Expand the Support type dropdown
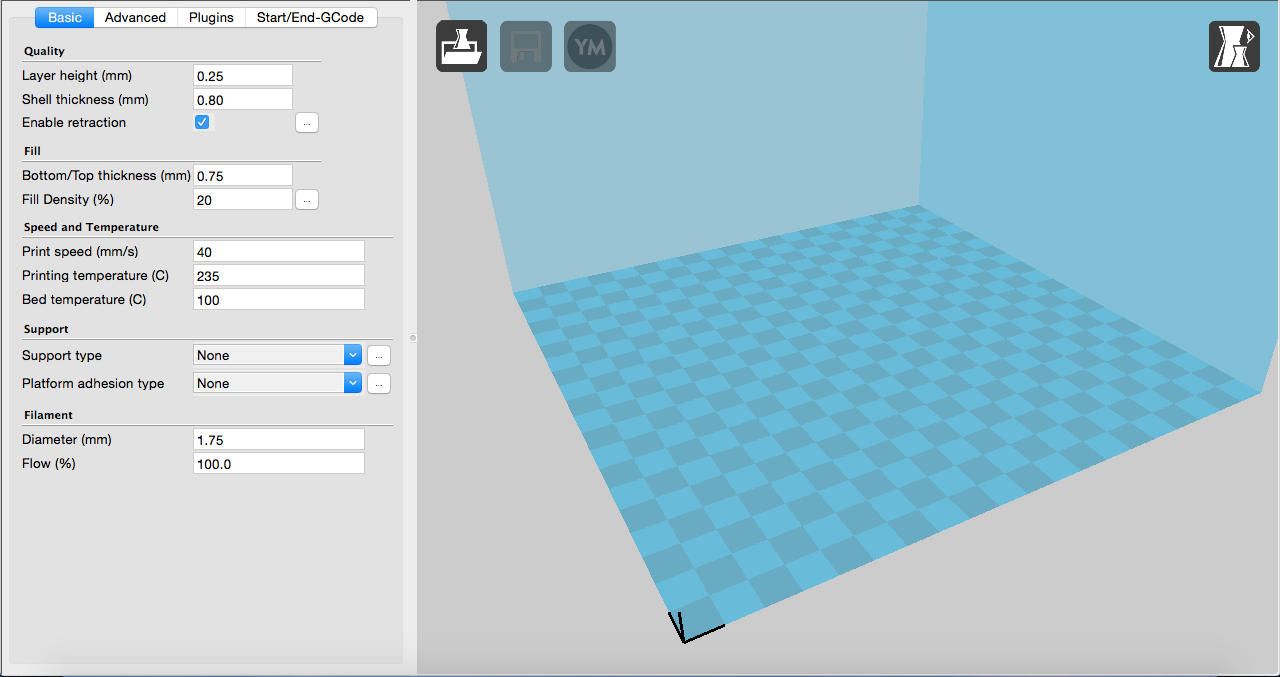The image size is (1280, 677). coord(276,355)
